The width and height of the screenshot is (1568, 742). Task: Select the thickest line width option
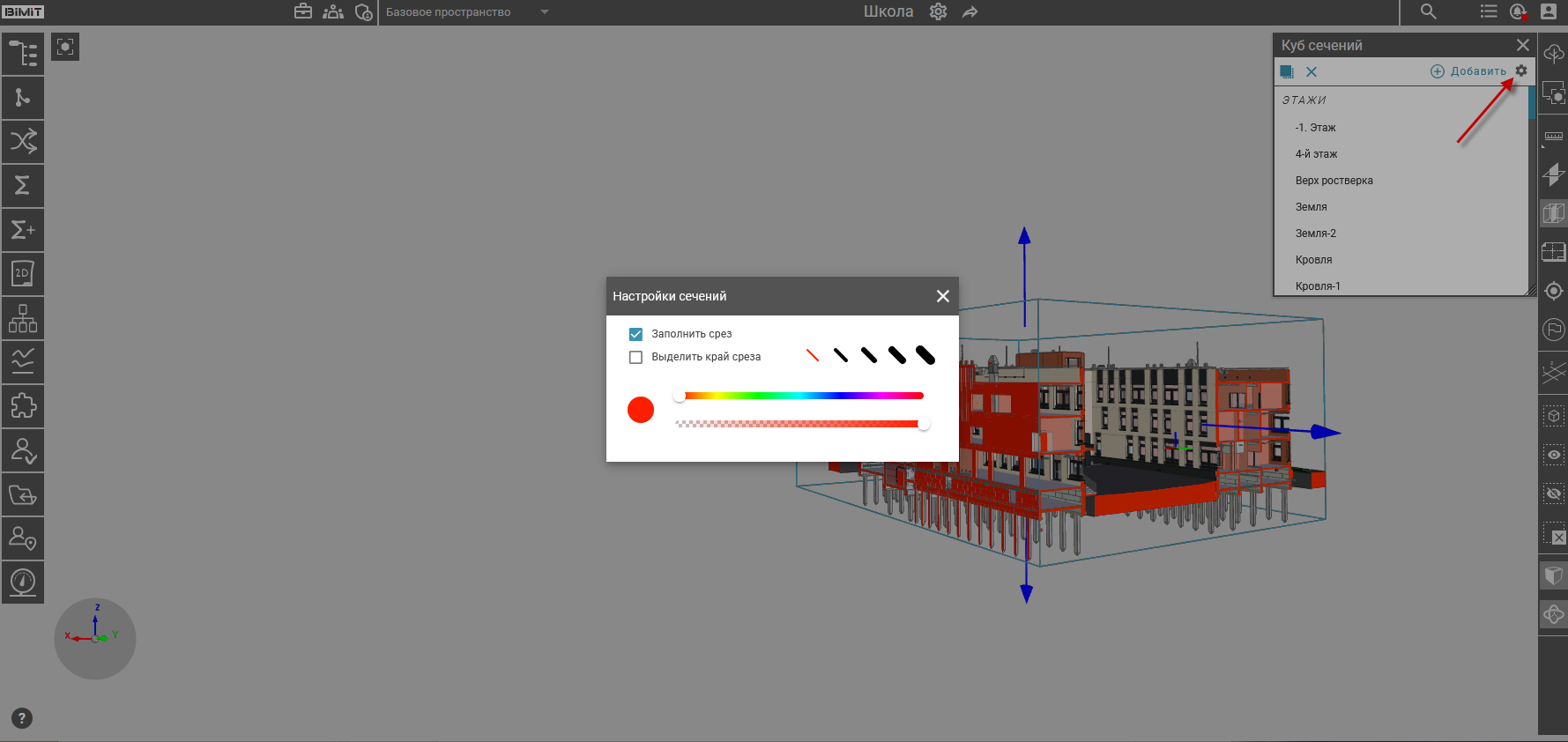[925, 355]
